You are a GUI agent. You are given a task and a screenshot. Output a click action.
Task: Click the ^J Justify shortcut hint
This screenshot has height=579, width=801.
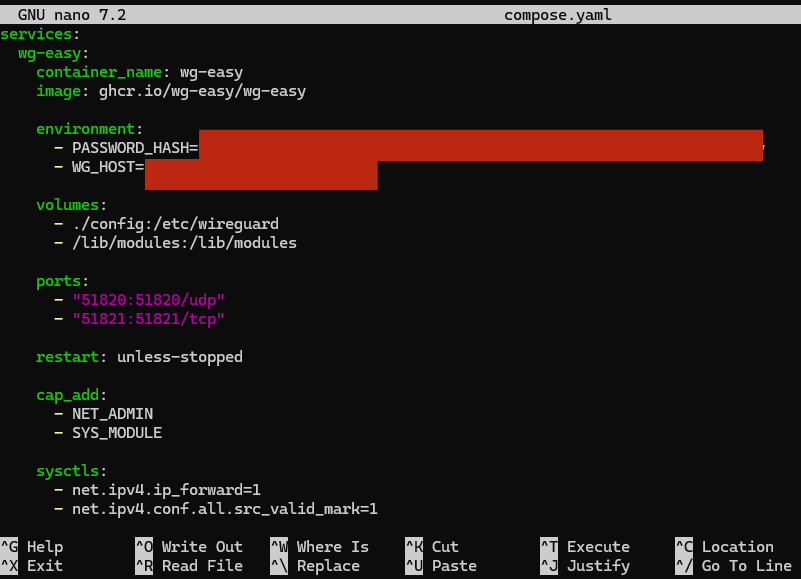(585, 566)
